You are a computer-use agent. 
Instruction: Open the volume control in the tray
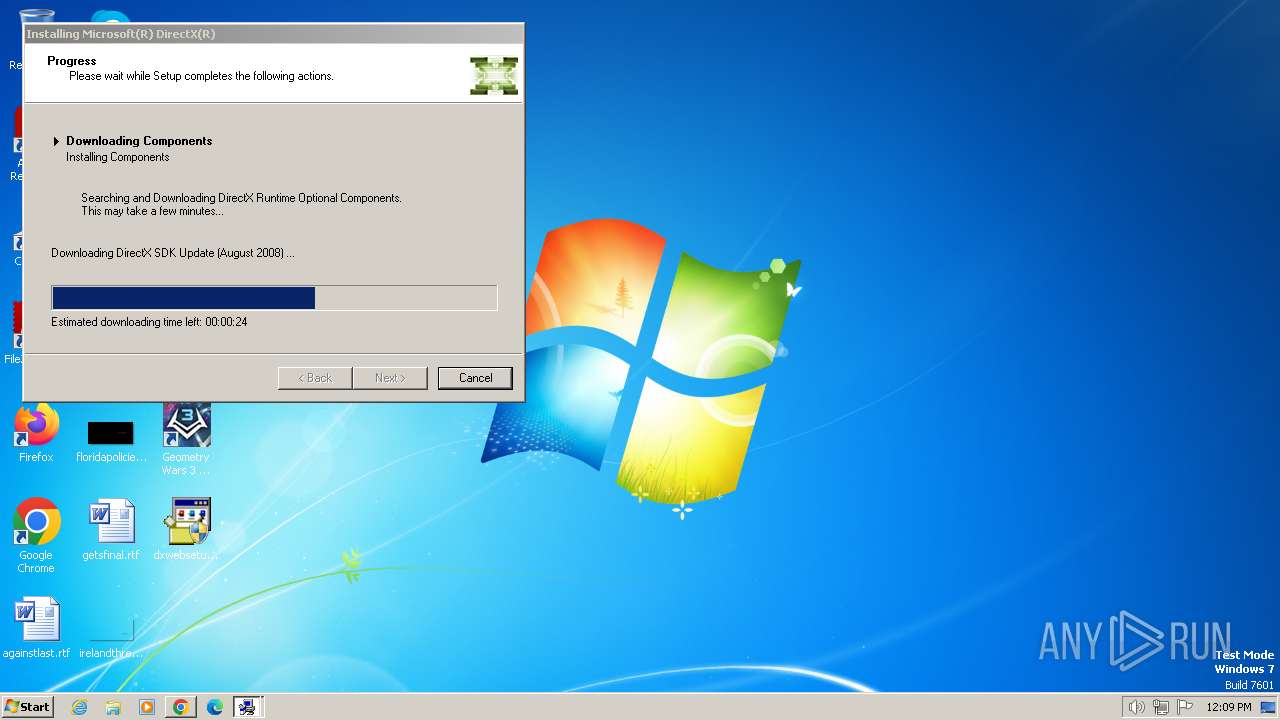[1136, 707]
